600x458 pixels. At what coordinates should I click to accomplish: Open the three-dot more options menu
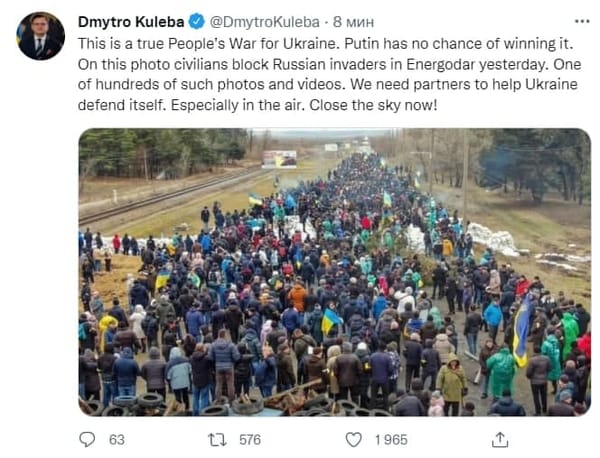pos(582,21)
